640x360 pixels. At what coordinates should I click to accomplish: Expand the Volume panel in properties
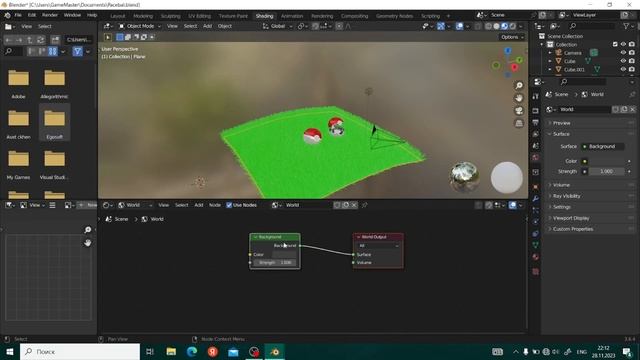(591, 185)
